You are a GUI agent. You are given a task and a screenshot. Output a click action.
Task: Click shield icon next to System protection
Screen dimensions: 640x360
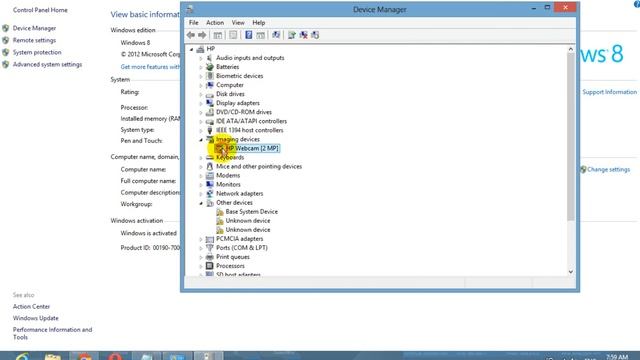pyautogui.click(x=5, y=52)
